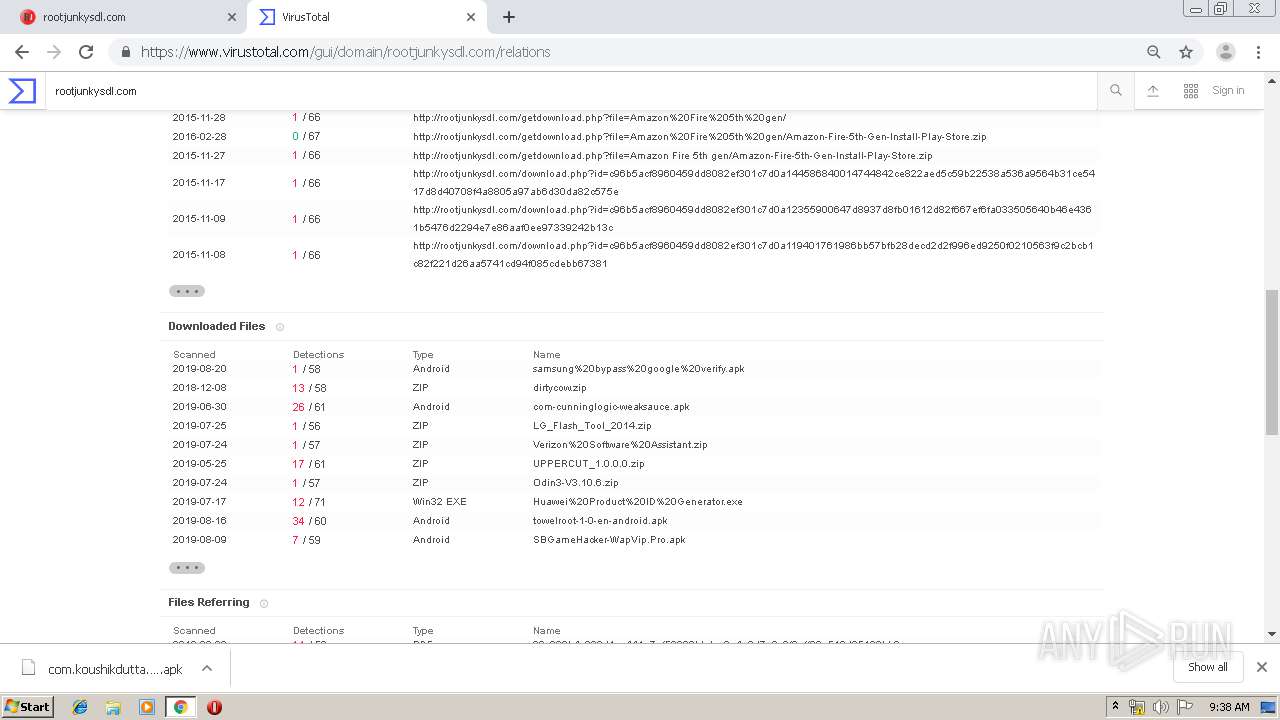
Task: Click the samsung bypass google verify.apk name
Action: [639, 369]
